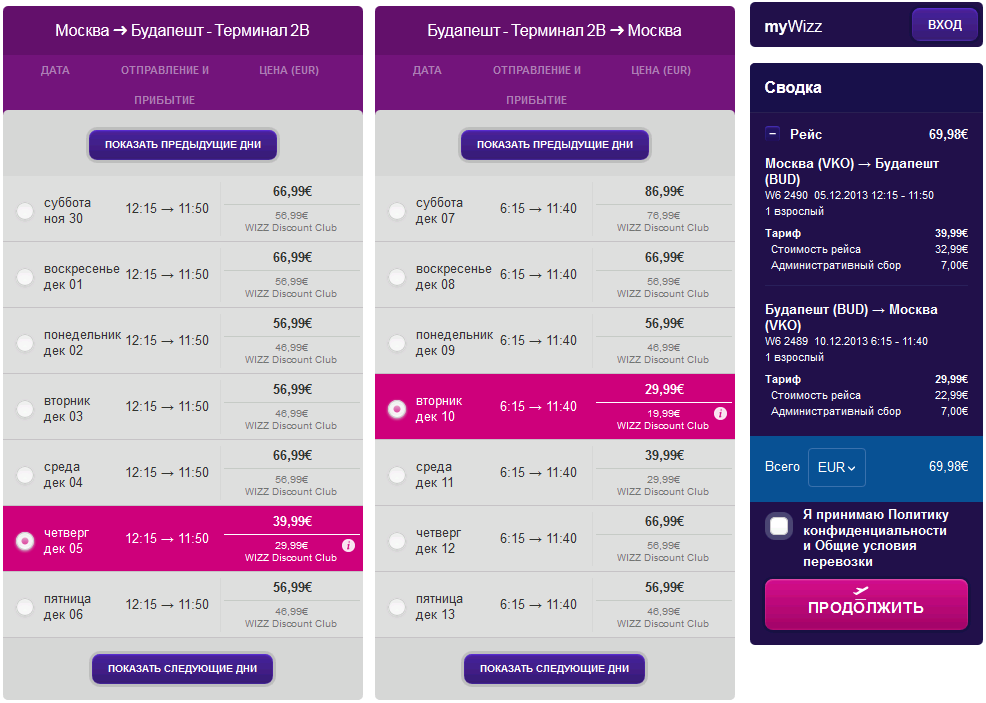This screenshot has width=986, height=703.
Task: Show next days for Budapest to Moscow
Action: tap(555, 668)
